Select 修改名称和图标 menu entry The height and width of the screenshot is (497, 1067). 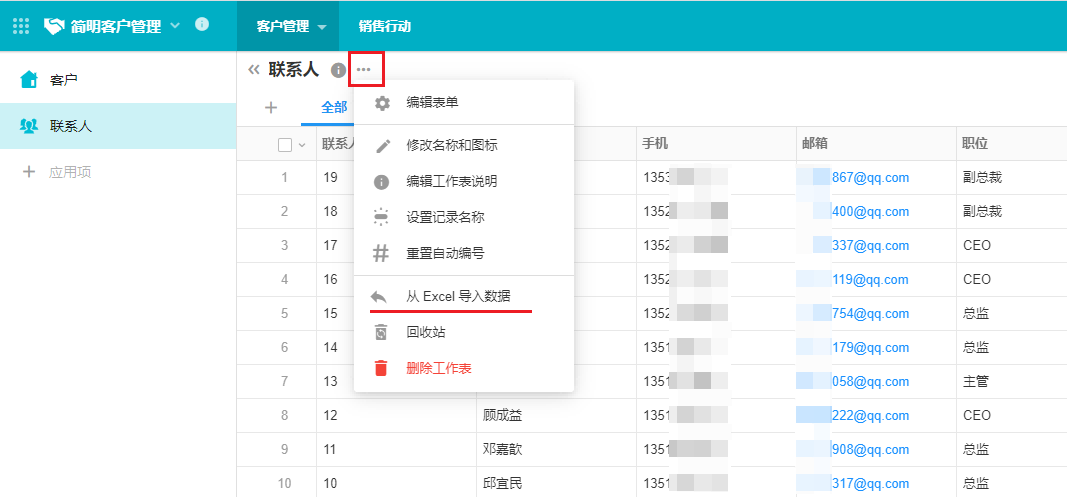coord(451,145)
